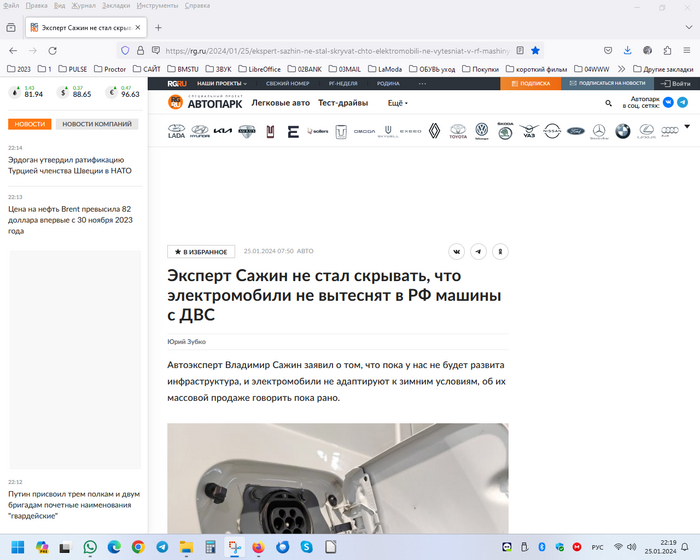Click in the URL address field
Image resolution: width=700 pixels, height=560 pixels.
pyautogui.click(x=337, y=51)
